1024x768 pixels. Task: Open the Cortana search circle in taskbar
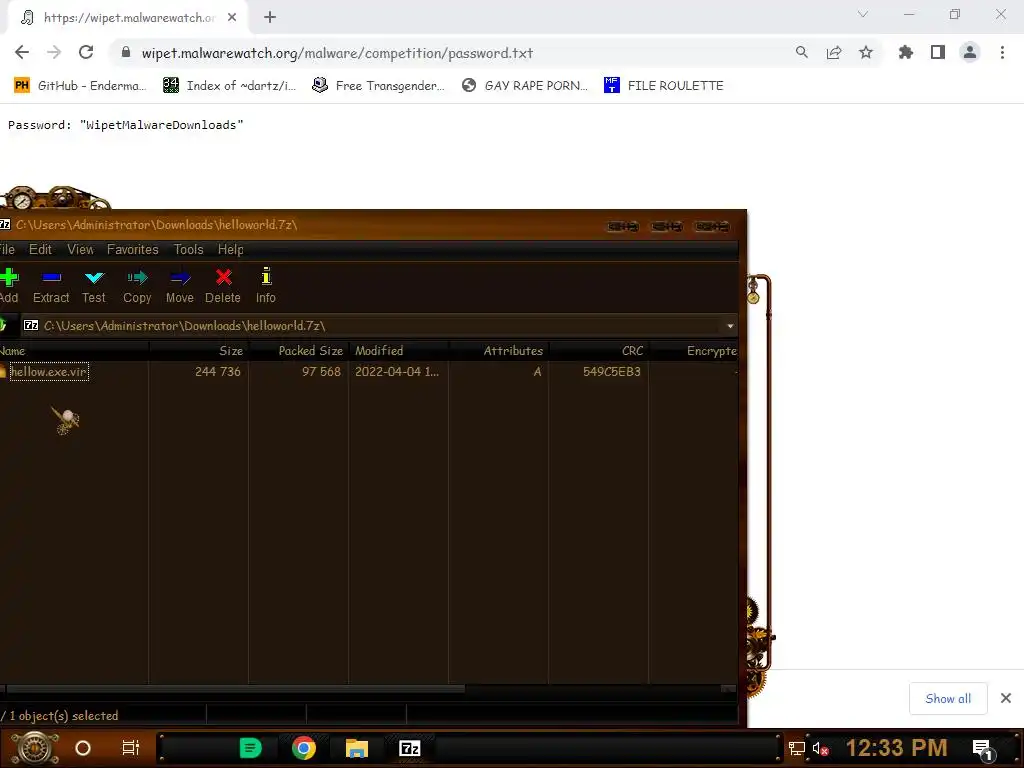tap(83, 748)
